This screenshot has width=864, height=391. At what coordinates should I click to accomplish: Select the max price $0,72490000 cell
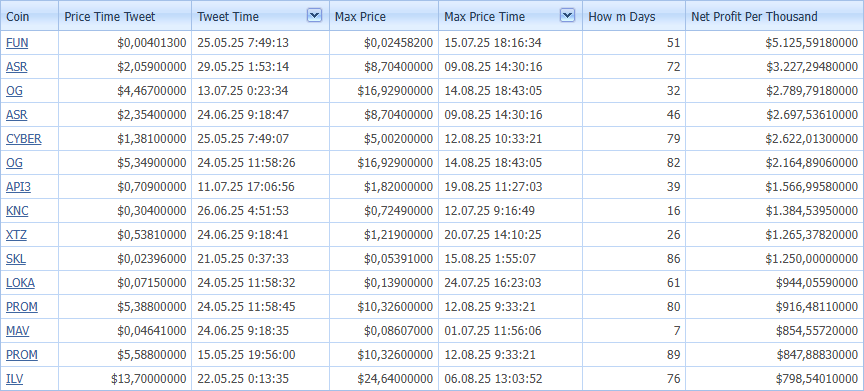click(x=384, y=211)
